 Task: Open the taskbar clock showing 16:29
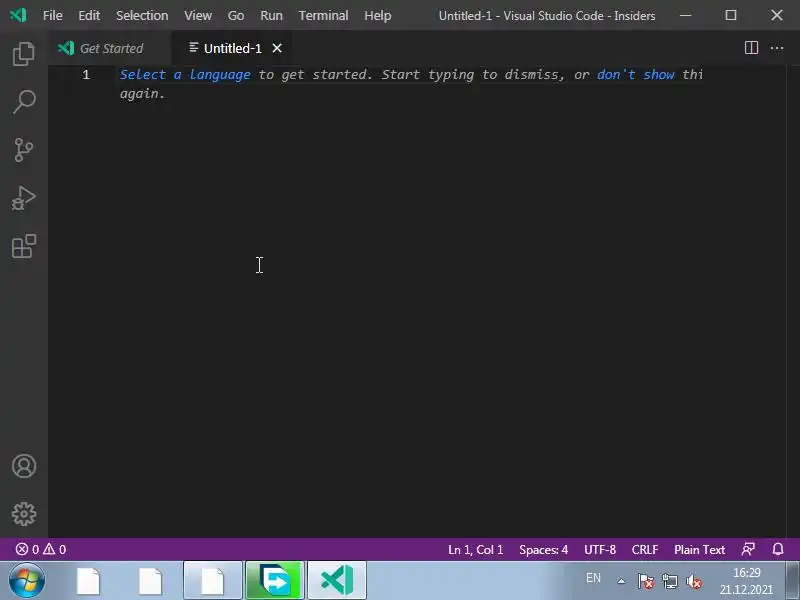point(746,581)
